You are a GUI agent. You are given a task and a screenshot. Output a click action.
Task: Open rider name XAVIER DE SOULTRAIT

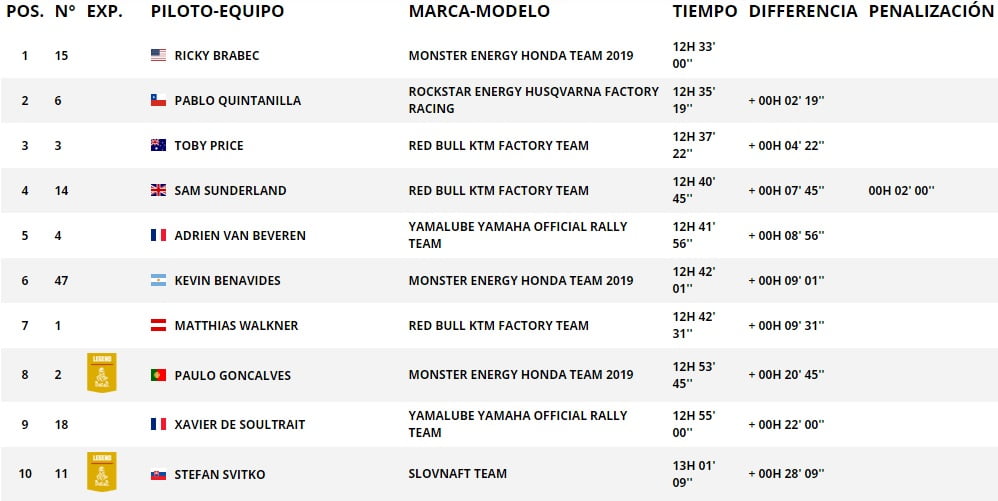point(240,425)
